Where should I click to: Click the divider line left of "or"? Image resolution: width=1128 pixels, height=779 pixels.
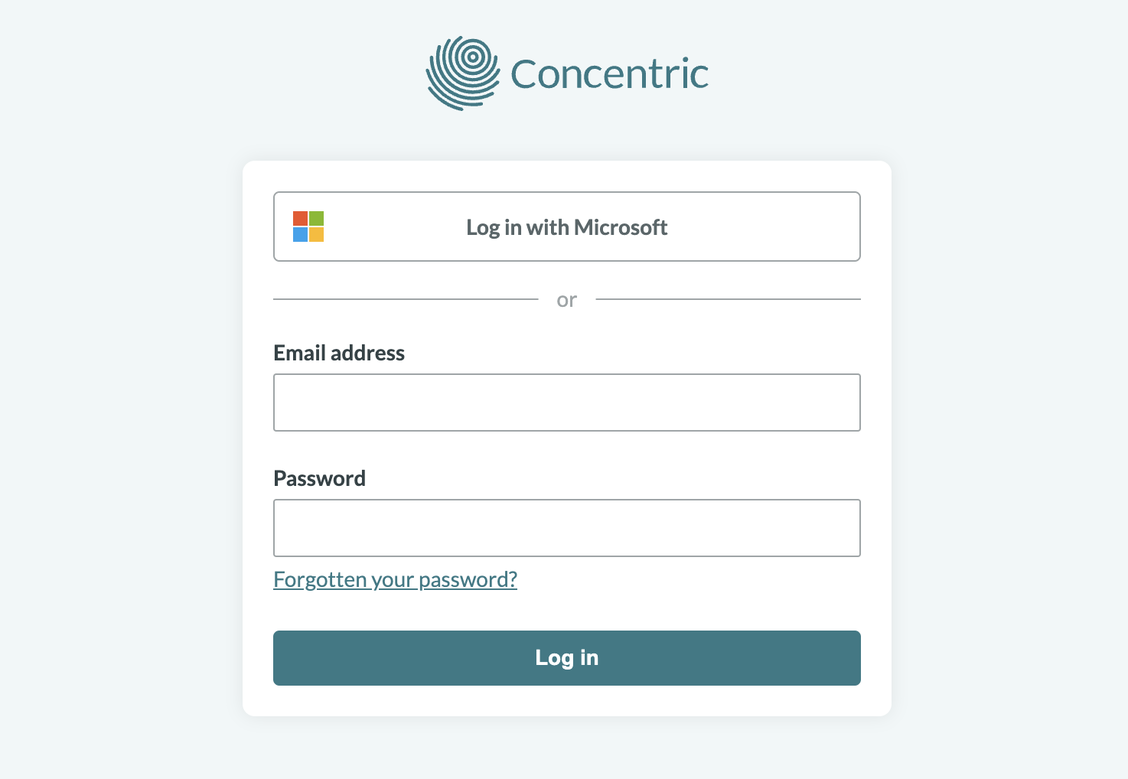(x=405, y=299)
